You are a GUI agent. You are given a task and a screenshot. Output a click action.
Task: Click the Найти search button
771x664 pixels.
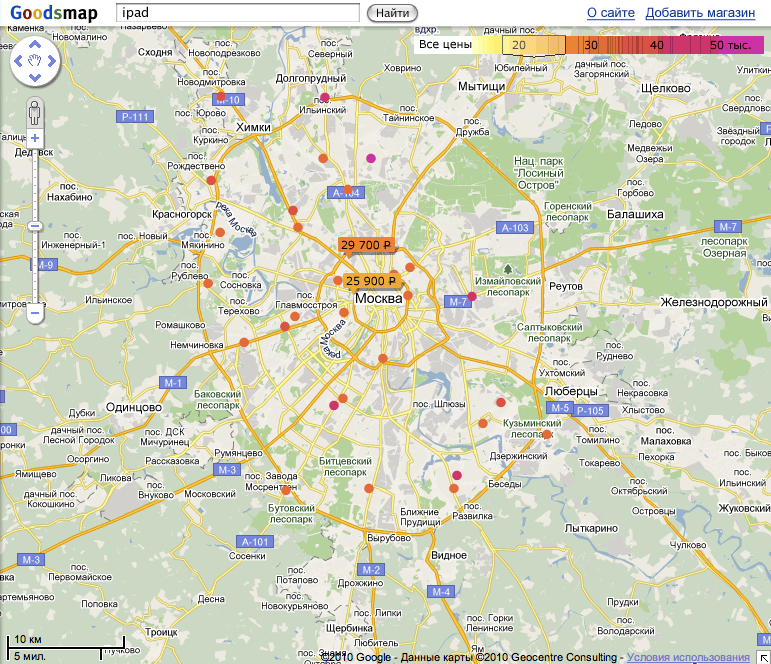click(x=394, y=13)
